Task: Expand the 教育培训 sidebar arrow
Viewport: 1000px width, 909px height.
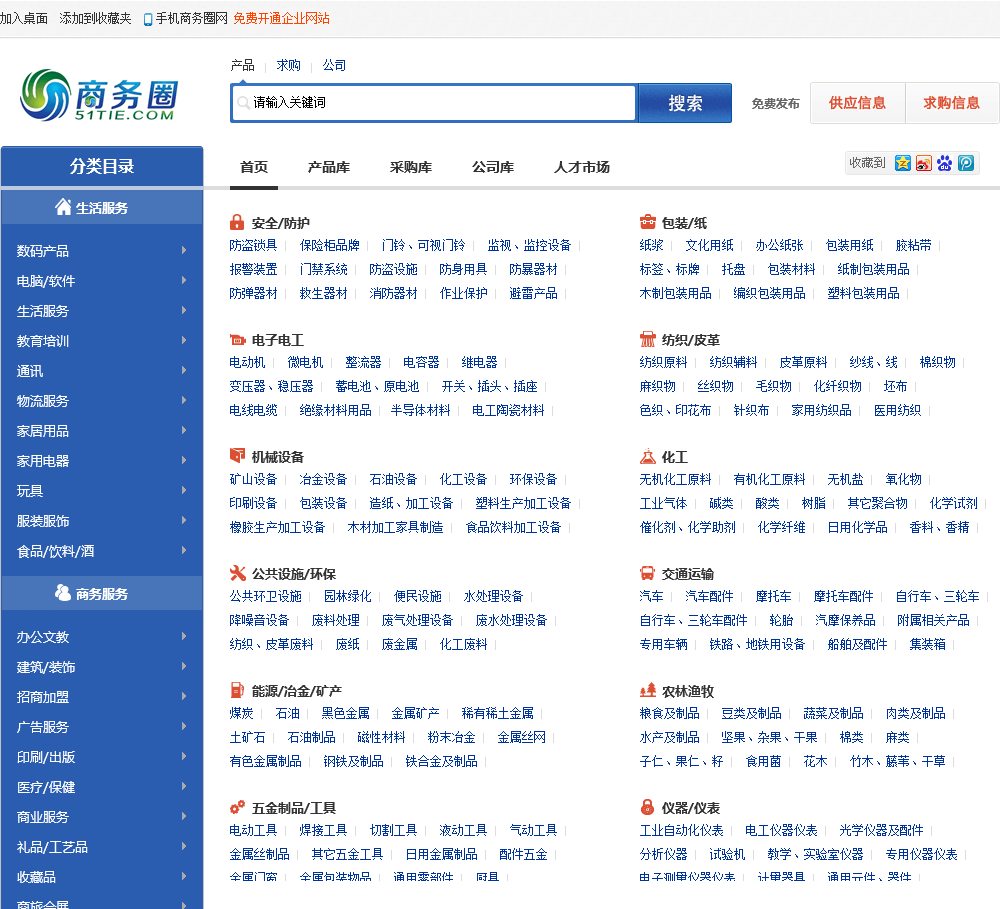Action: 184,340
